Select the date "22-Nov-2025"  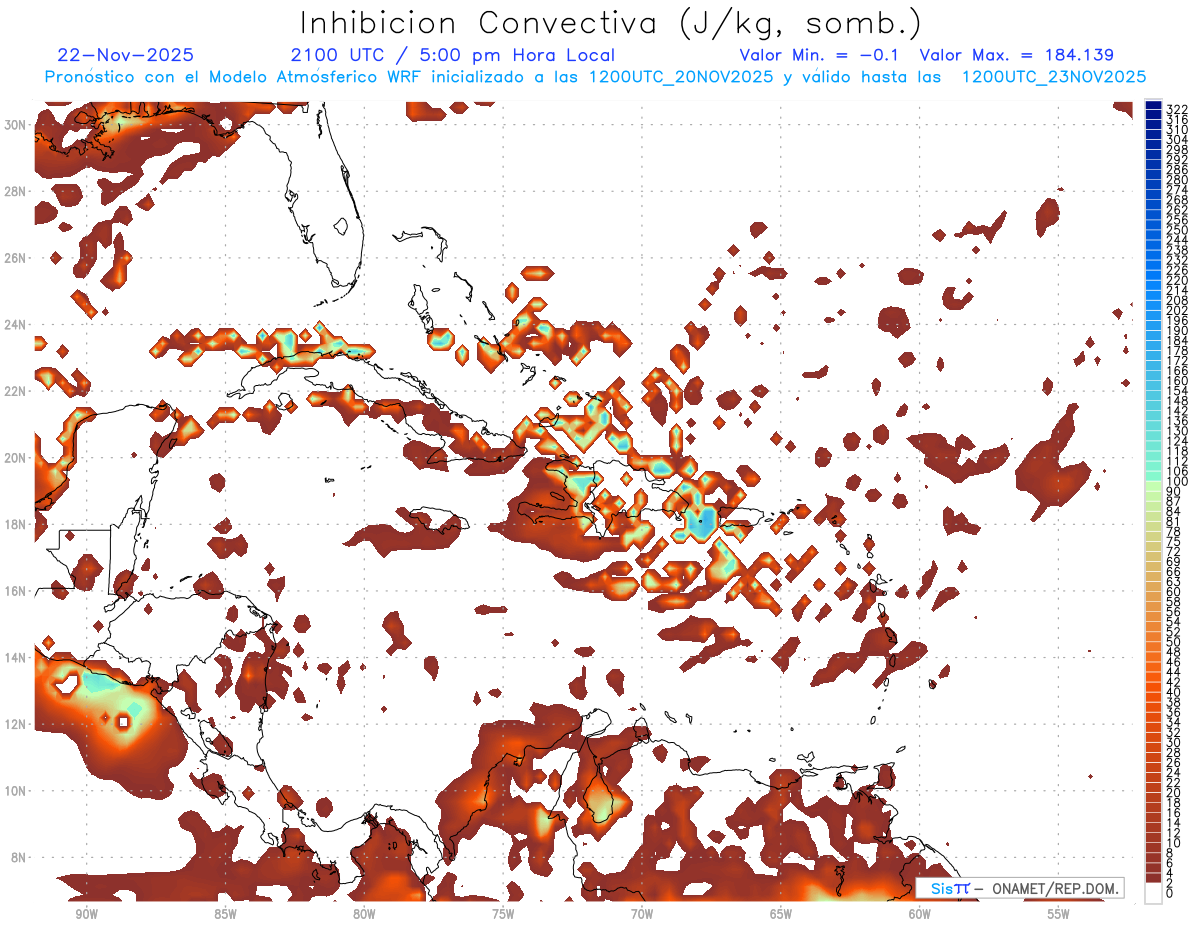click(x=126, y=55)
